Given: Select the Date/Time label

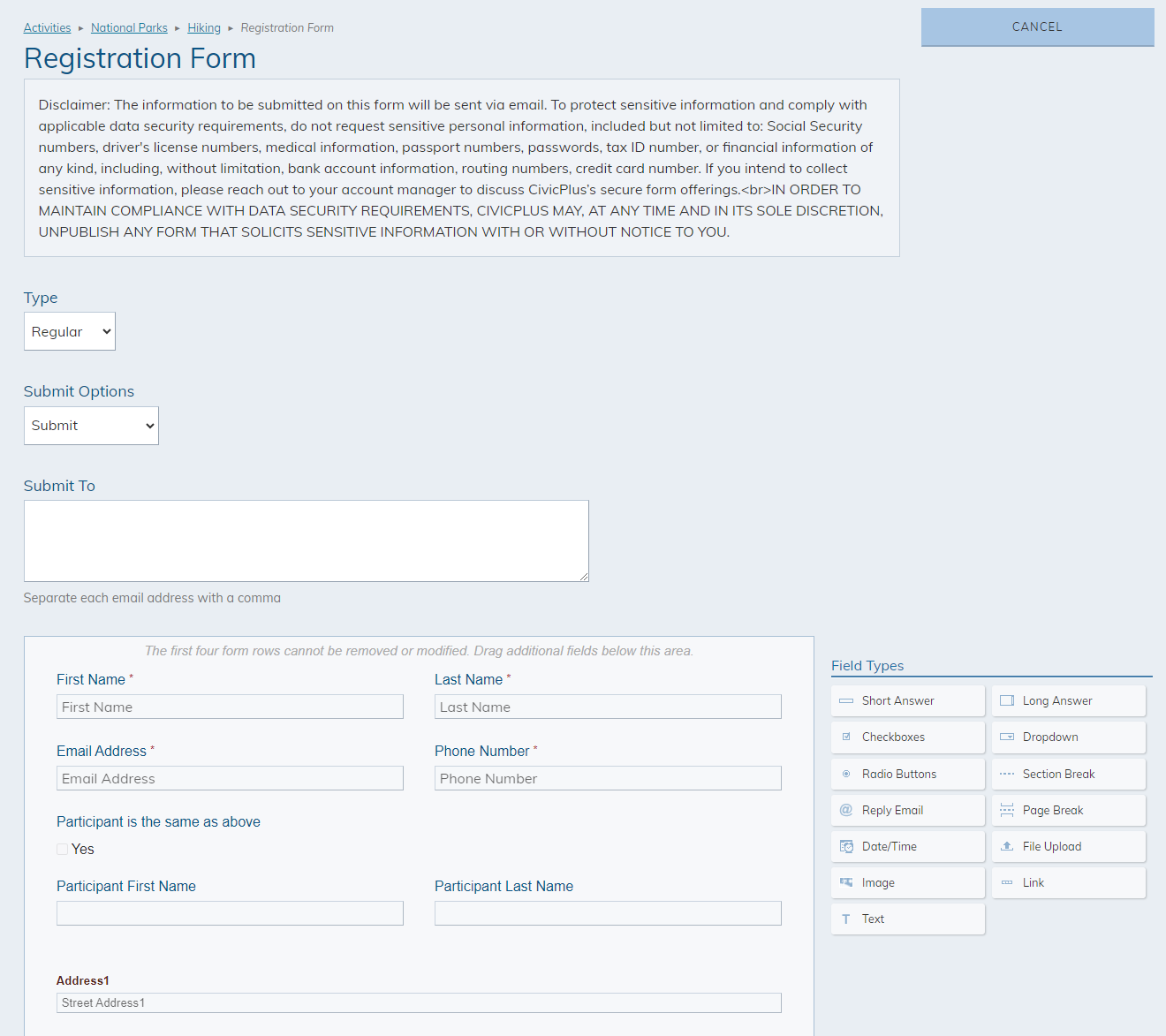Looking at the screenshot, I should (890, 846).
